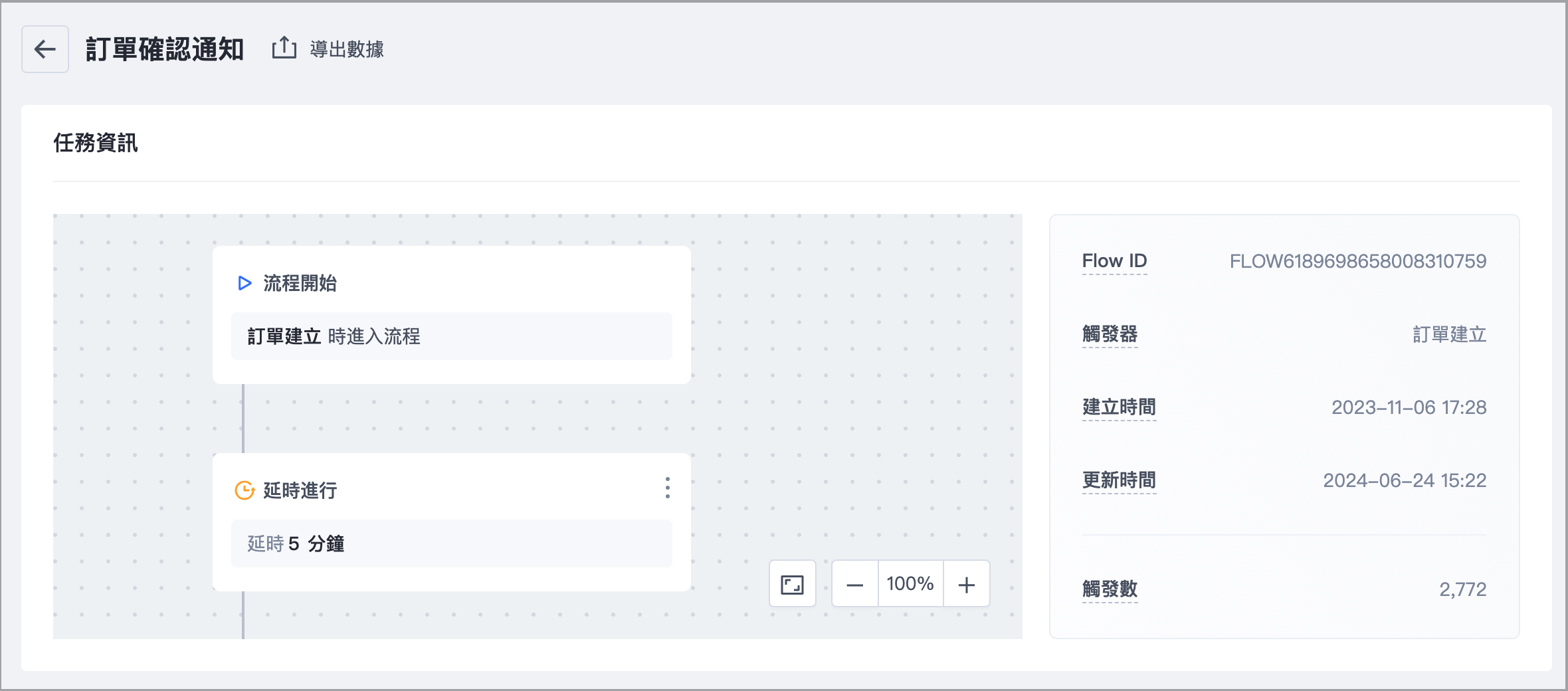Click the 建立時間 label

1120,407
